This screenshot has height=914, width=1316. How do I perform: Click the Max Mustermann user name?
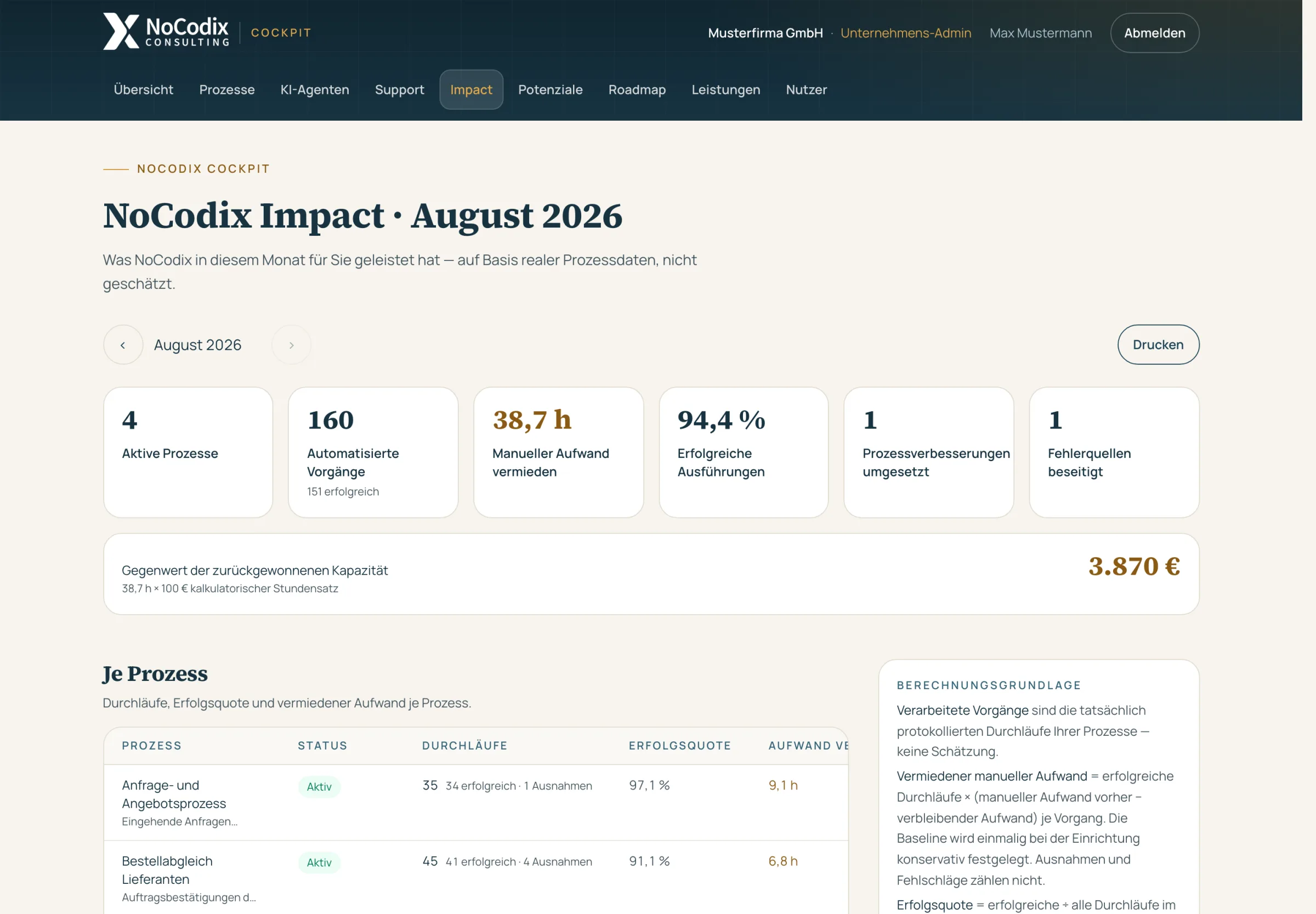[1041, 33]
